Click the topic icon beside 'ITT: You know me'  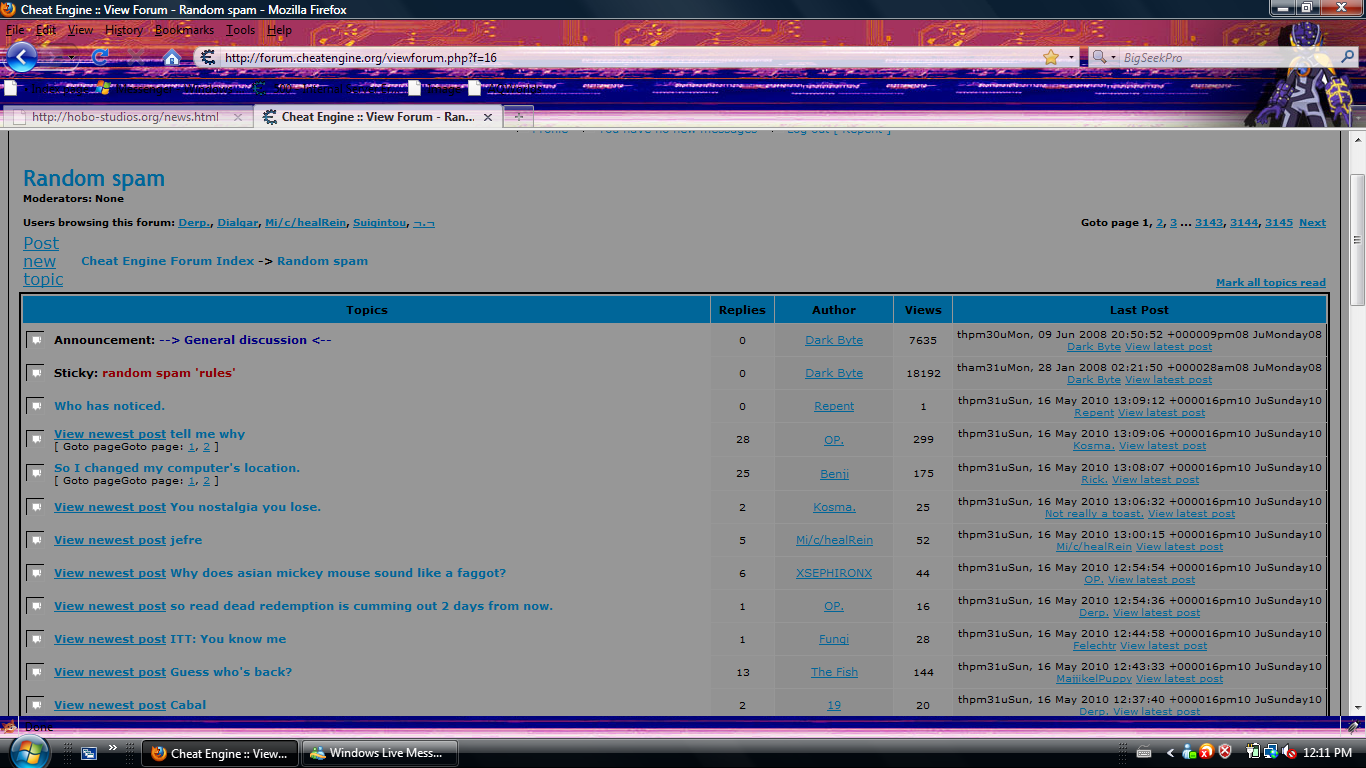pyautogui.click(x=35, y=639)
